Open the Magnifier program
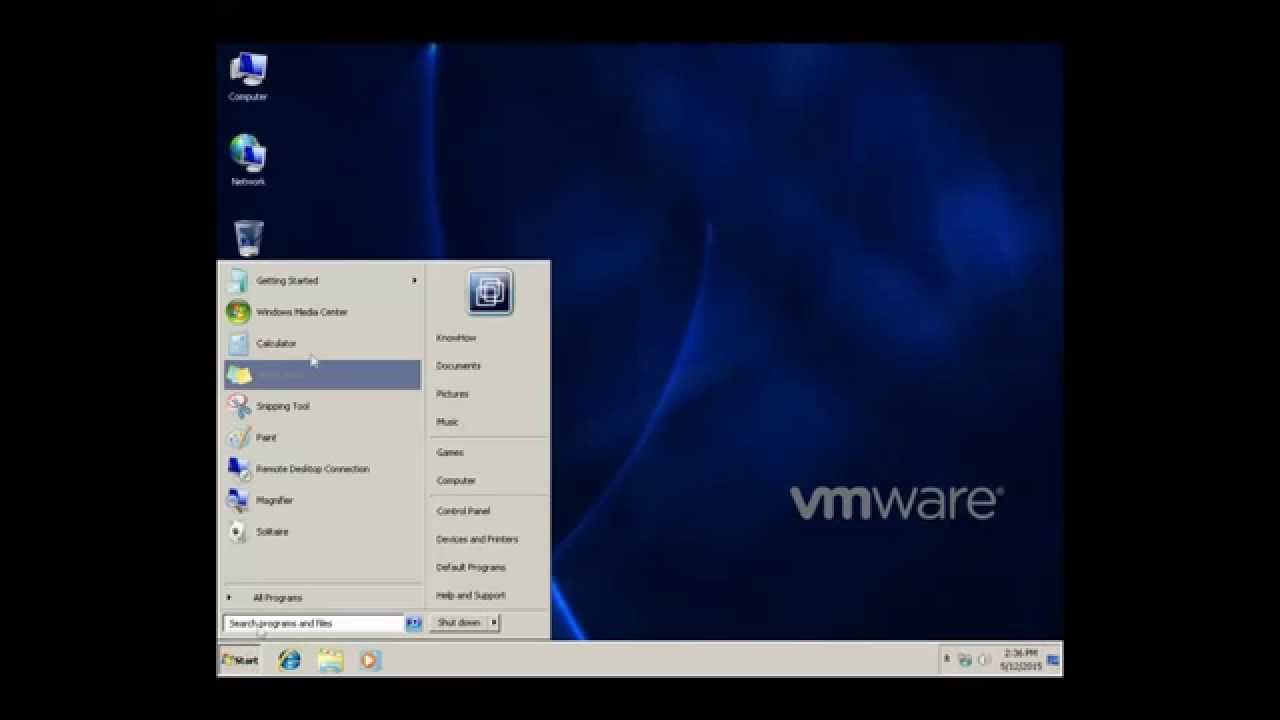The width and height of the screenshot is (1280, 720). coord(322,500)
